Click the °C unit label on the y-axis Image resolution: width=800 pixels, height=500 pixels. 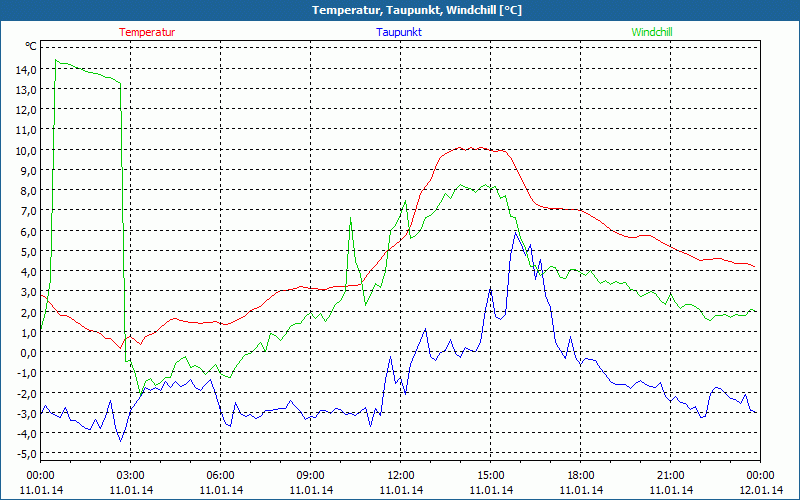(x=31, y=46)
